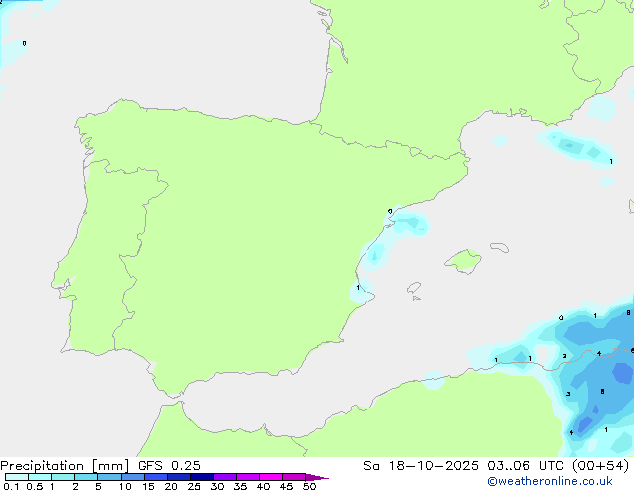Click the '03..06 UTC' time range text
This screenshot has height=490, width=634.
pyautogui.click(x=525, y=466)
